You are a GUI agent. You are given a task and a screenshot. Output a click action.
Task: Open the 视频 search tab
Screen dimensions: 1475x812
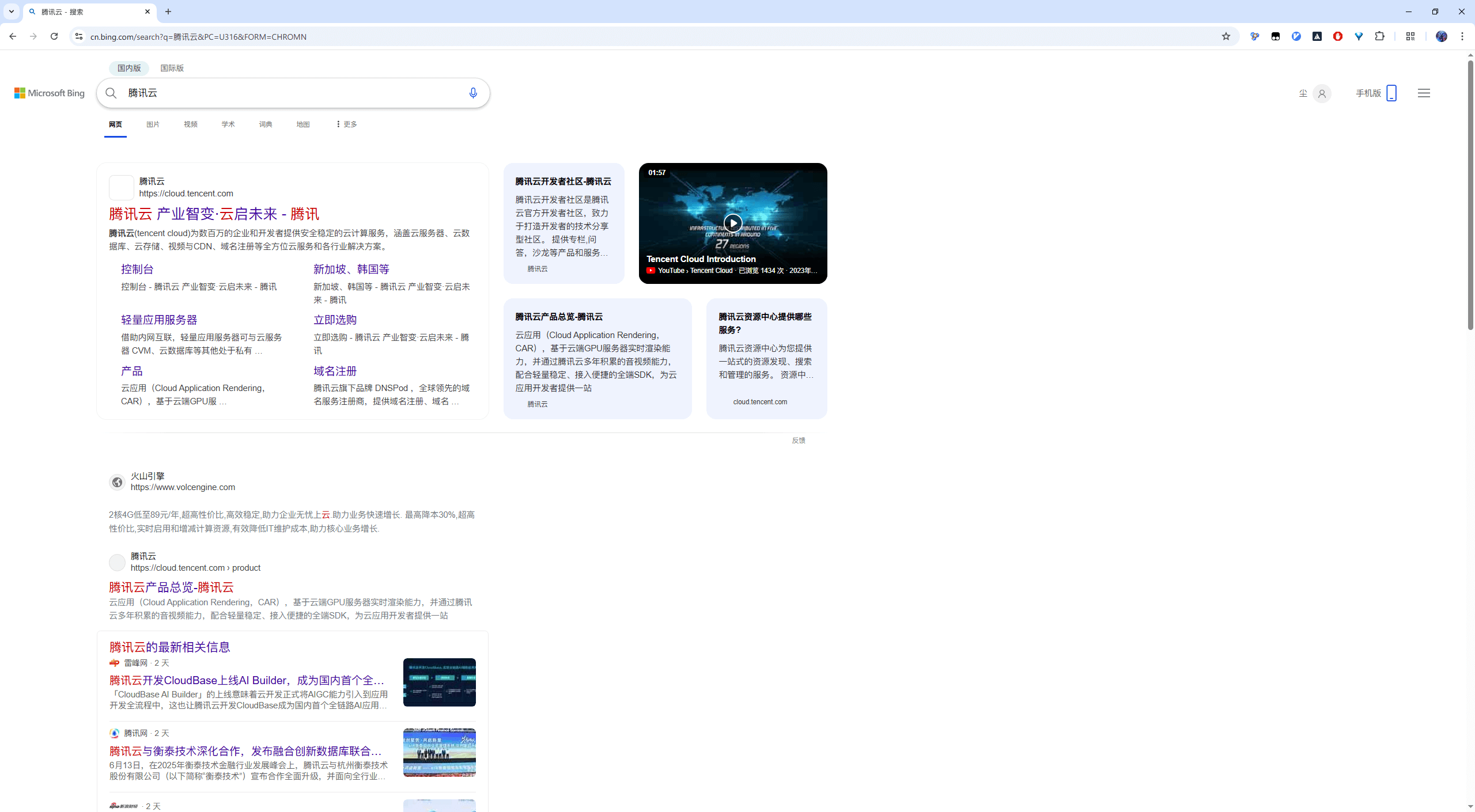[x=191, y=124]
